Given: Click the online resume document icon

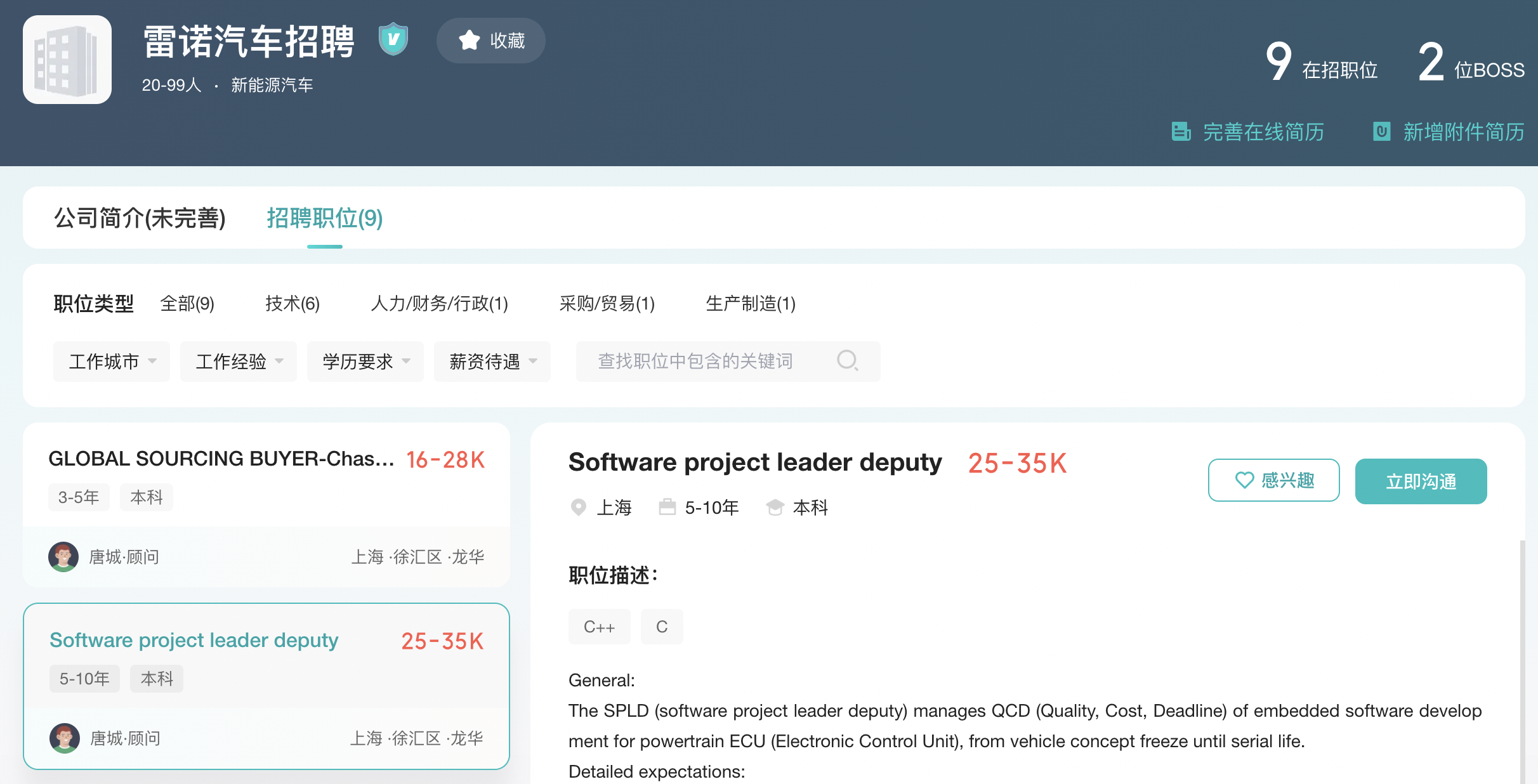Looking at the screenshot, I should click(1180, 131).
